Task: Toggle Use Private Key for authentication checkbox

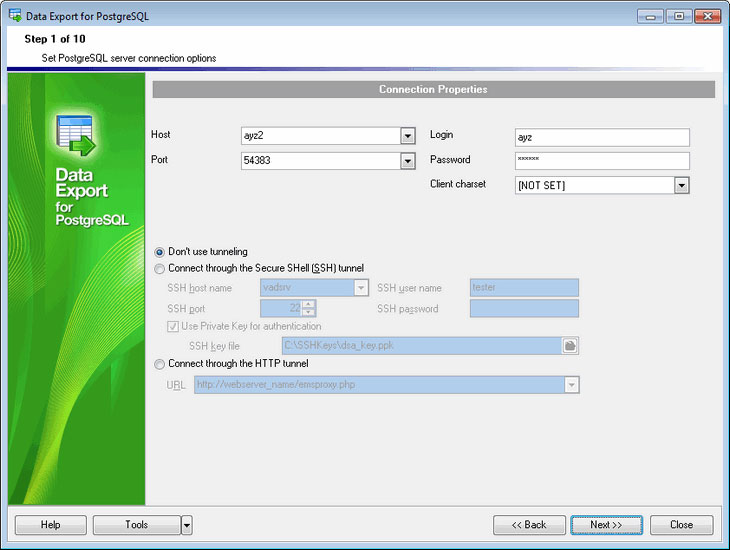Action: 174,326
